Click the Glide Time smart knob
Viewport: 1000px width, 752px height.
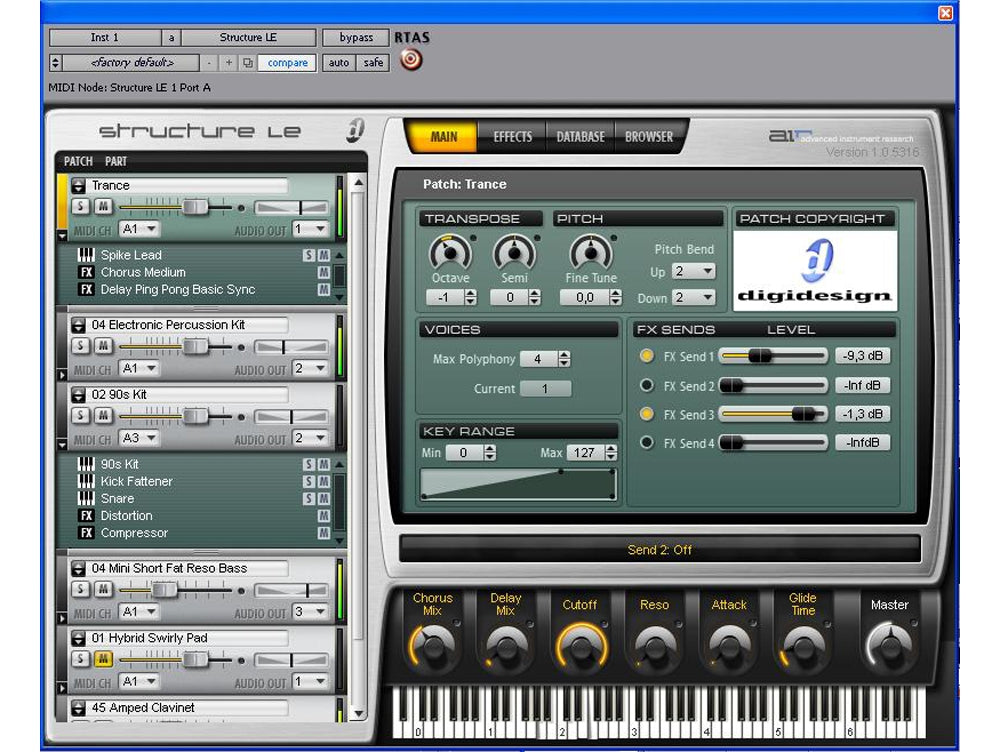[803, 646]
